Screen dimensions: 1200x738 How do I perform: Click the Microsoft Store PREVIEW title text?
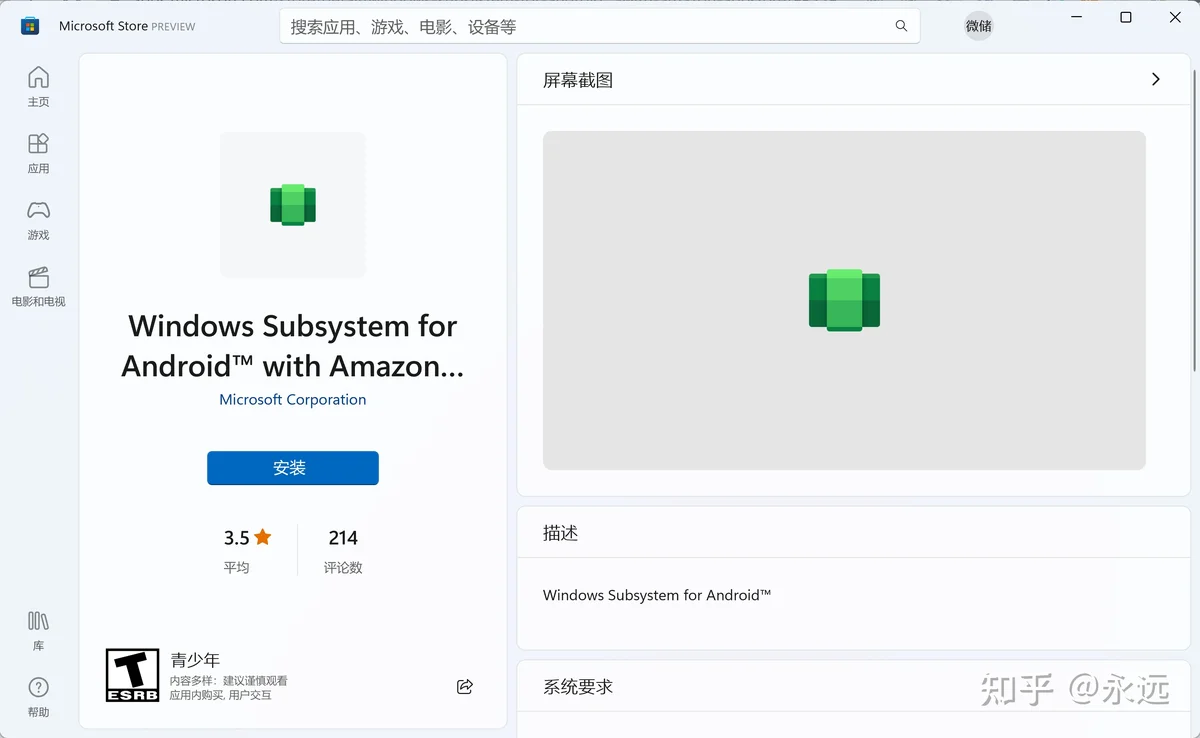[x=127, y=26]
